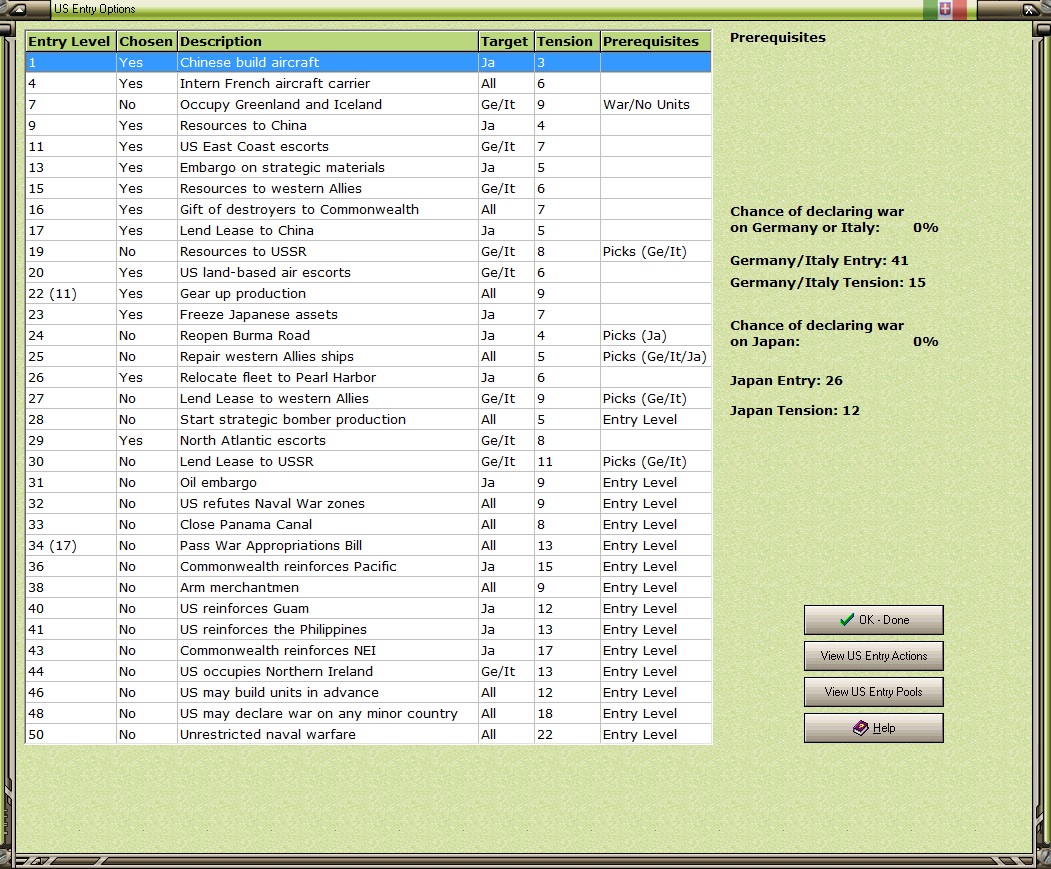Select Repair western Allies ships
The width and height of the screenshot is (1051, 869).
[368, 357]
